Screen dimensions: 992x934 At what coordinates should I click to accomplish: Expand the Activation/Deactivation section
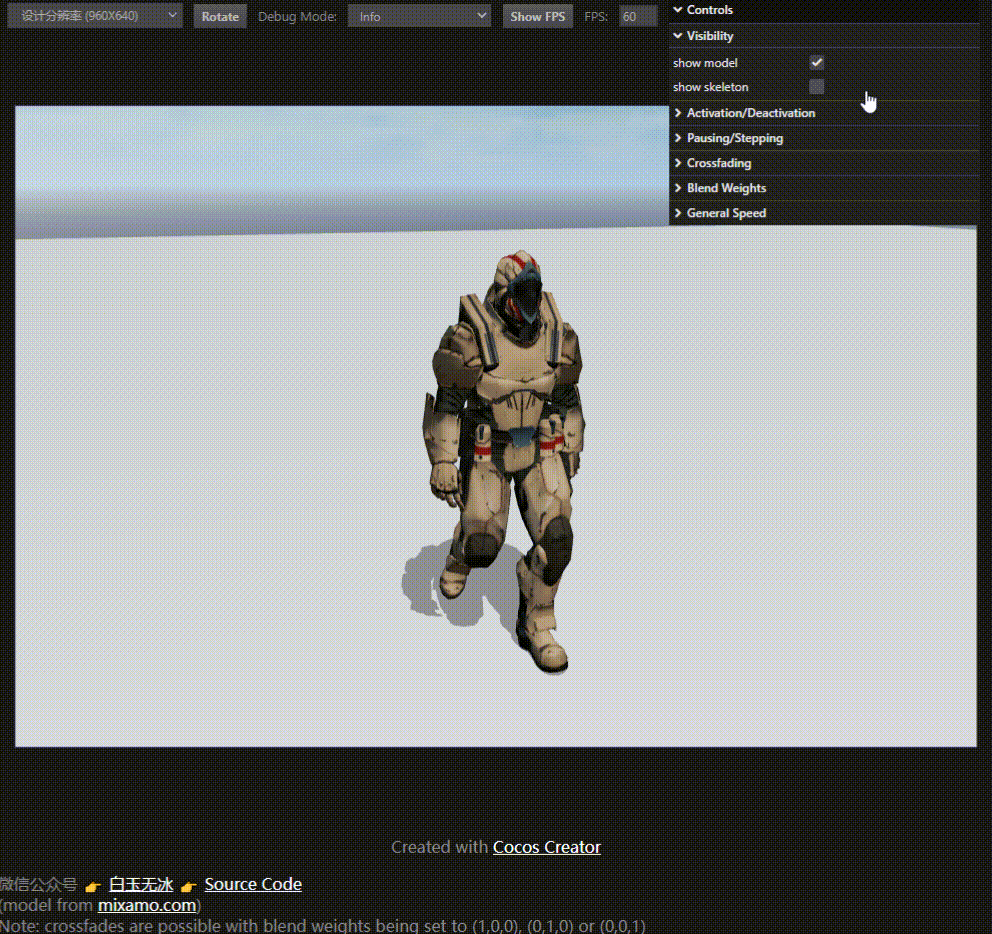point(750,112)
